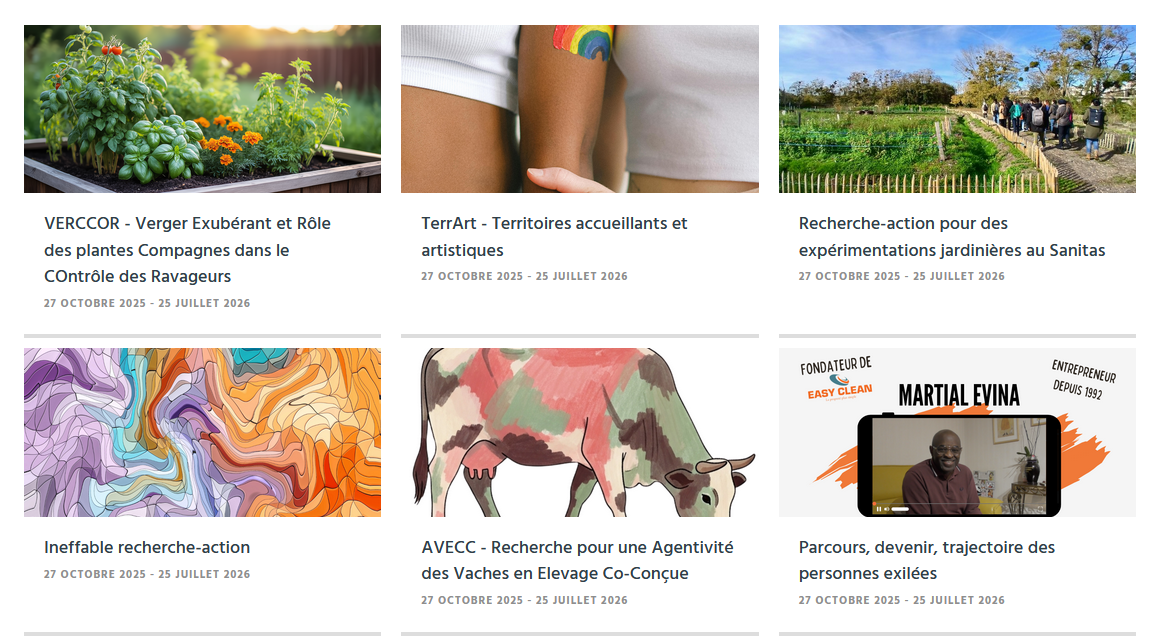Open the VERCCOR vegetable garden thumbnail
Viewport: 1156px width, 639px height.
tap(202, 109)
